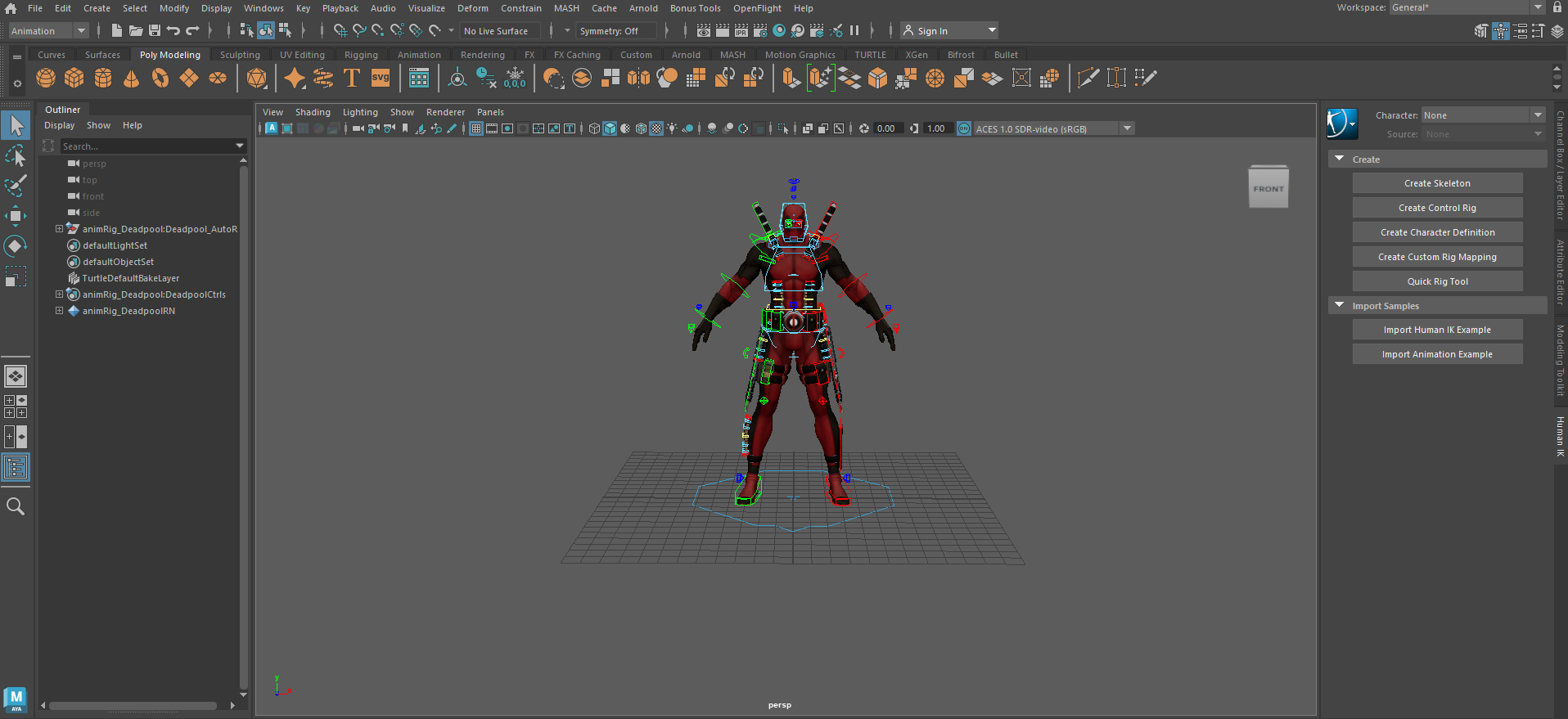Click the four-view layout icon in the toolbox
Viewport: 1568px width, 719px height.
(16, 407)
